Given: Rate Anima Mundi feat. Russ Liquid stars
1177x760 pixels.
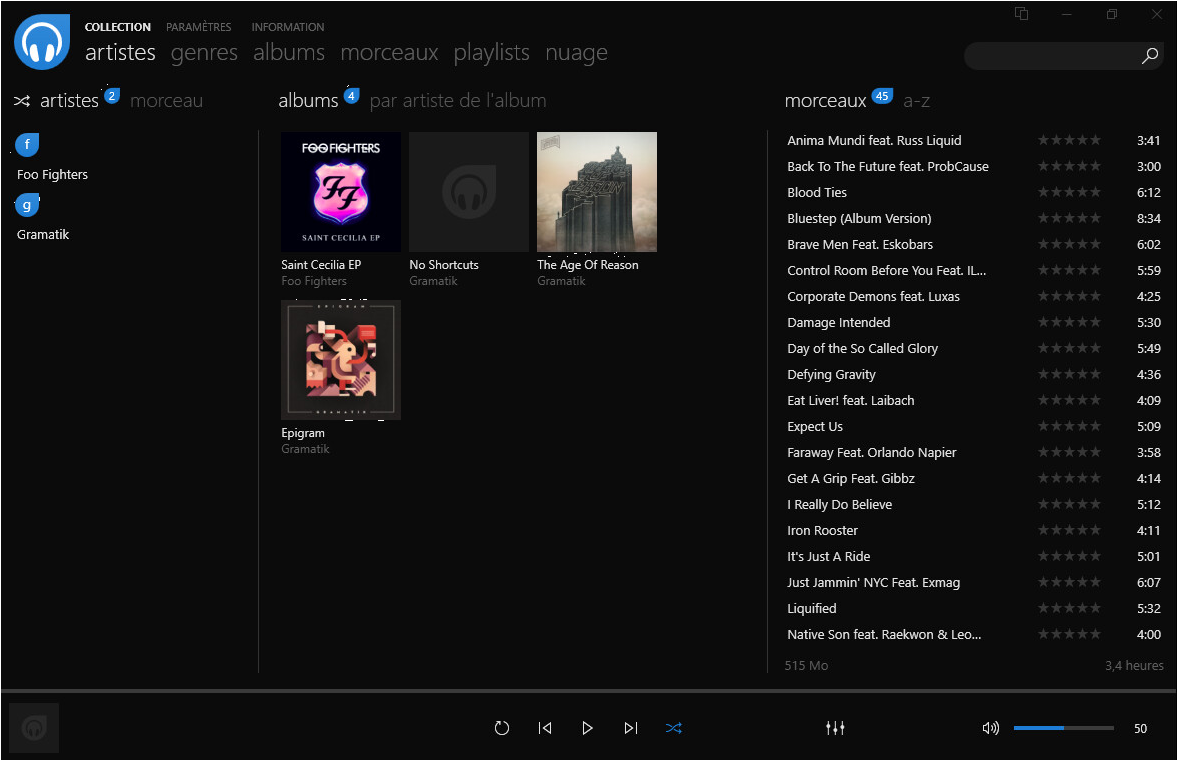Looking at the screenshot, I should click(1069, 140).
